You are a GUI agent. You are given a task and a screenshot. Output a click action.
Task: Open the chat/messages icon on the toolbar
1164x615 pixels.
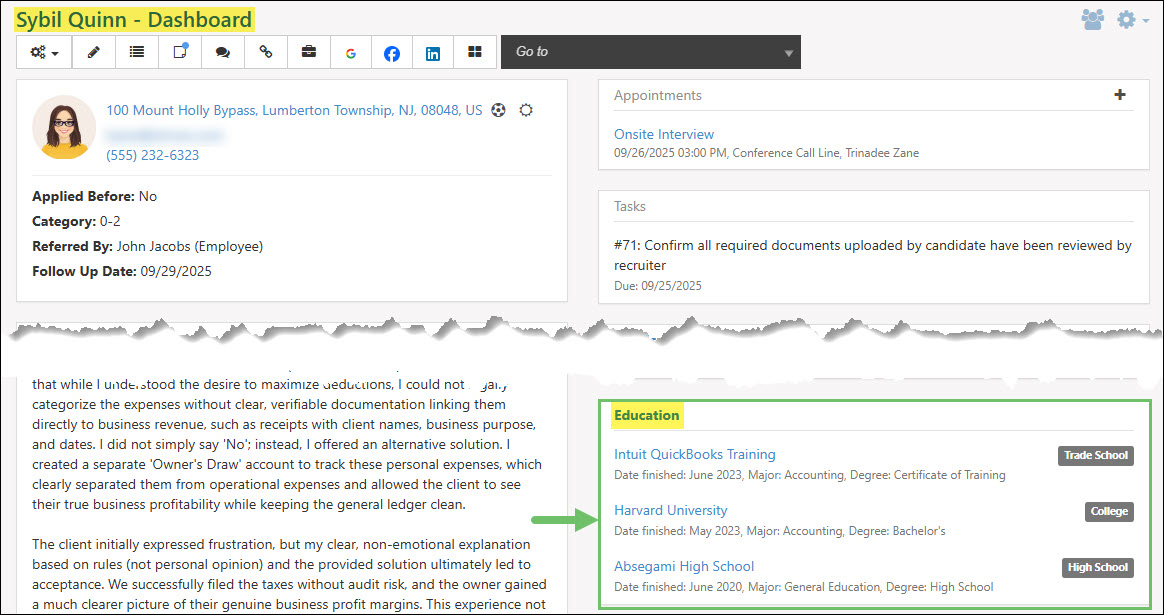click(x=222, y=52)
